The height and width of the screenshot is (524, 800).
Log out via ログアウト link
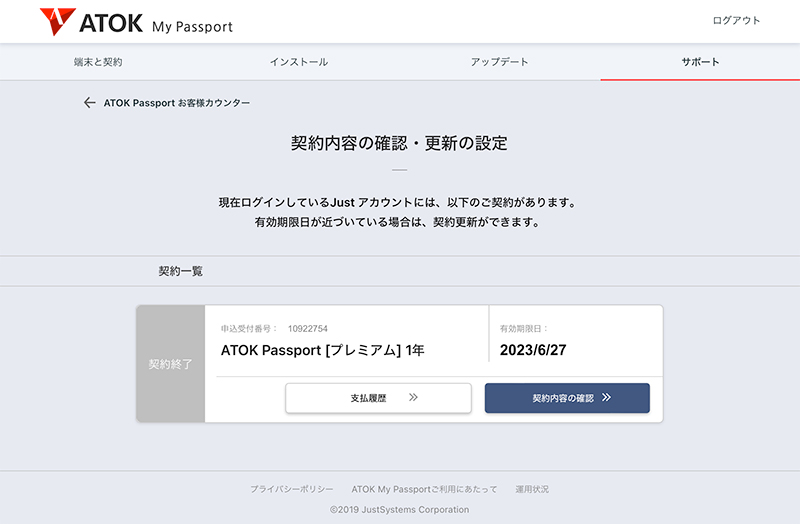click(x=736, y=20)
